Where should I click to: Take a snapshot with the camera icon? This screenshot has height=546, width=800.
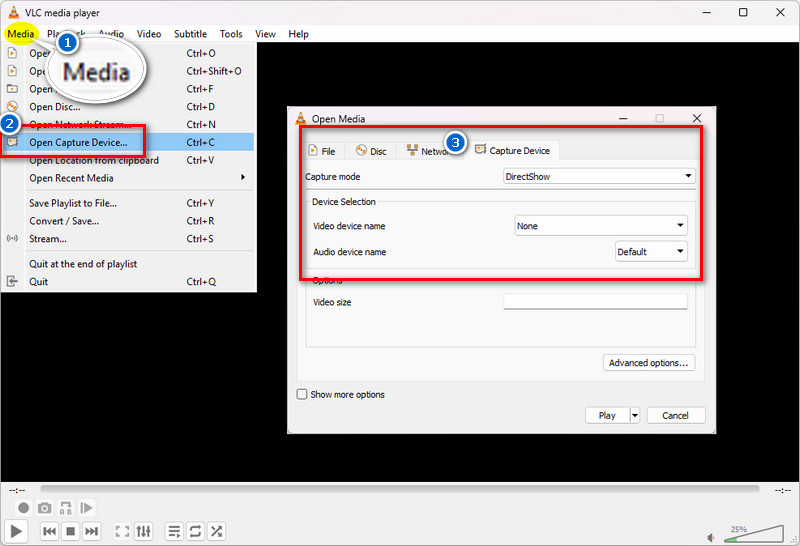(x=45, y=508)
